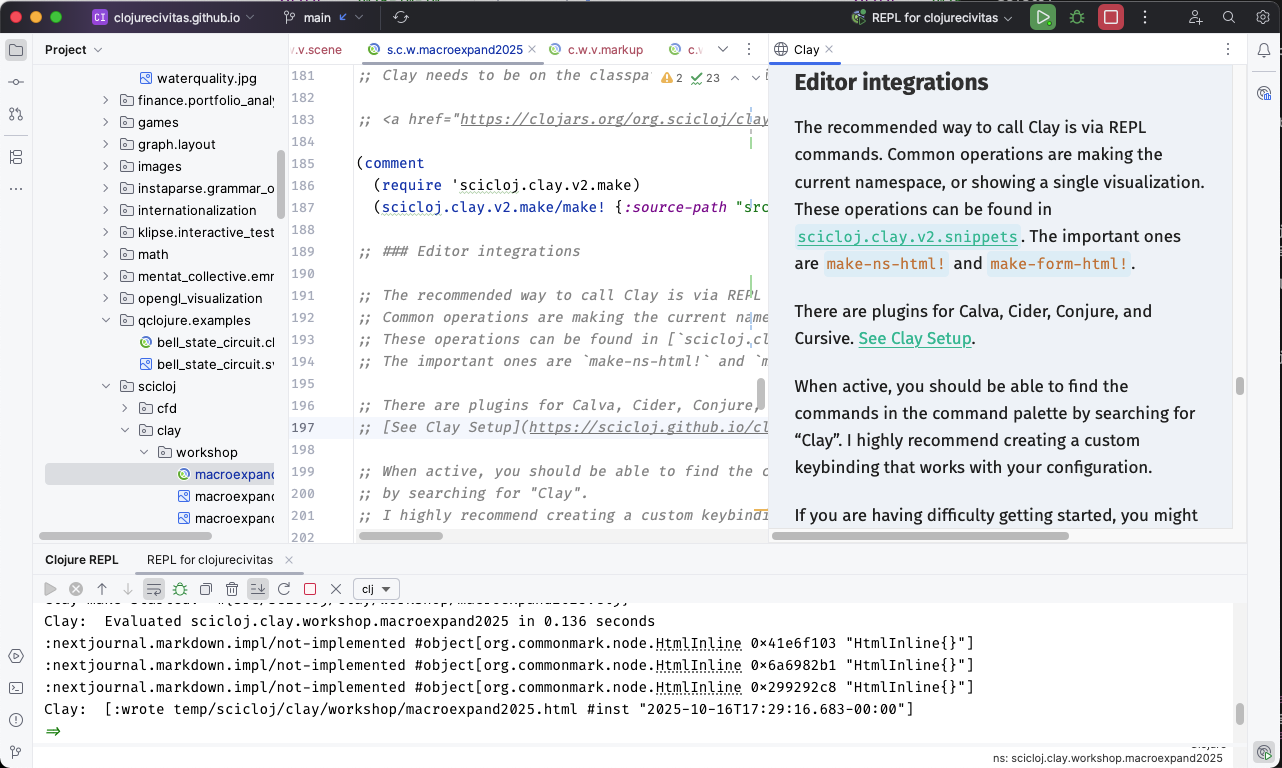
Task: Open IDE settings gear icon
Action: pyautogui.click(x=1262, y=17)
